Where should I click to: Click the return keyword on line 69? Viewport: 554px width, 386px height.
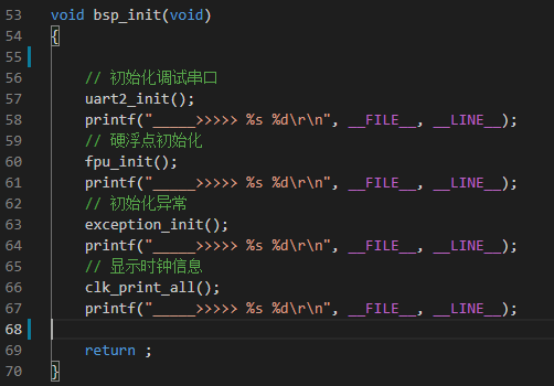(110, 351)
